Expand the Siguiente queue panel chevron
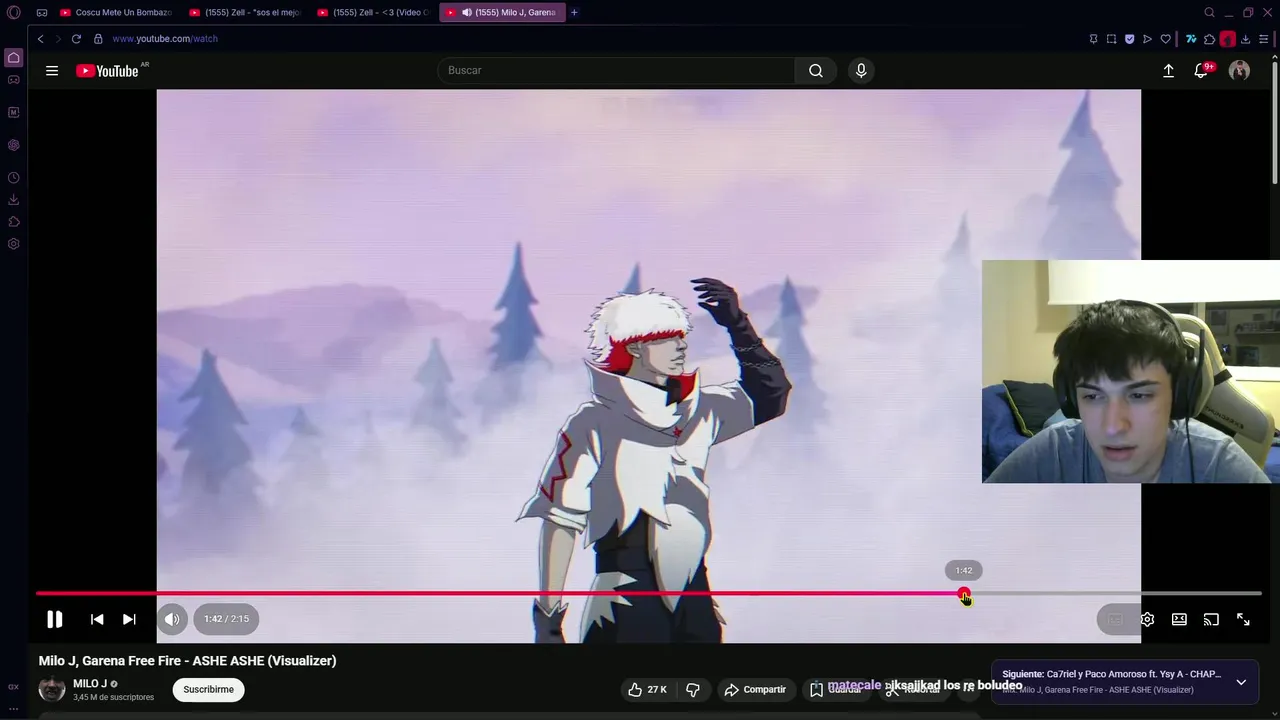1280x720 pixels. coord(1241,682)
